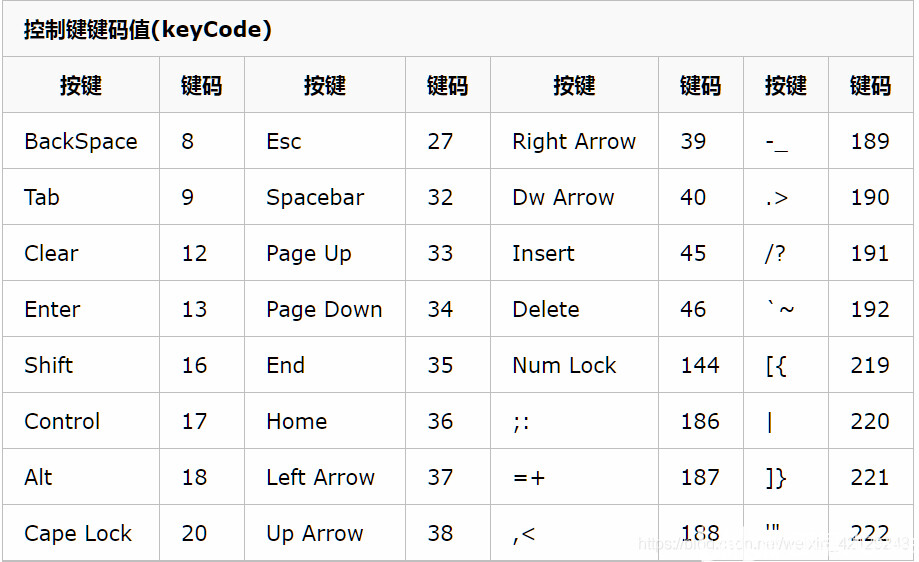Select the BackSpace key cell
The height and width of the screenshot is (562, 919).
(81, 141)
